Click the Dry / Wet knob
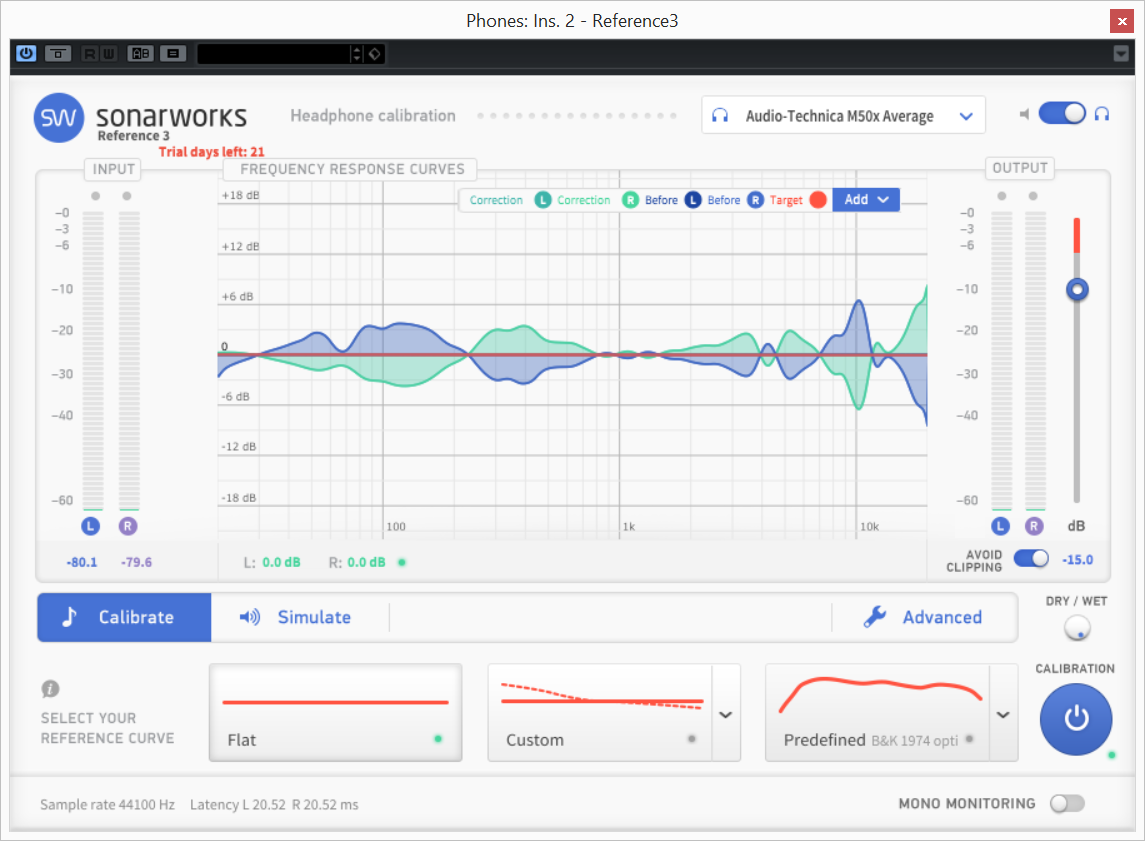Screen dimensions: 1145x841 click(1077, 627)
